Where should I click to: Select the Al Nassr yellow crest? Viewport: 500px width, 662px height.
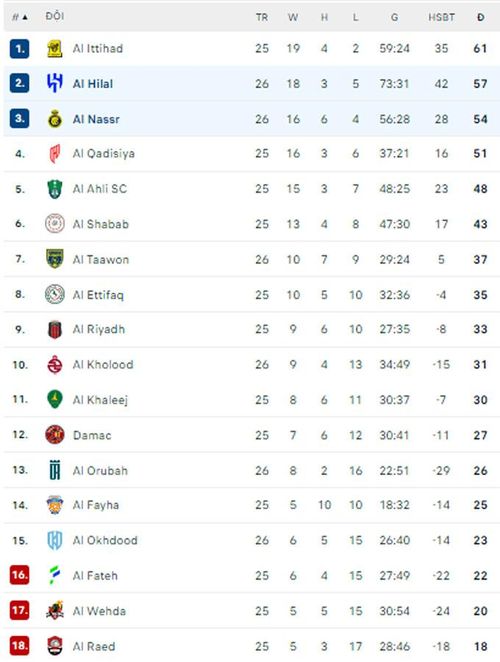pos(54,119)
